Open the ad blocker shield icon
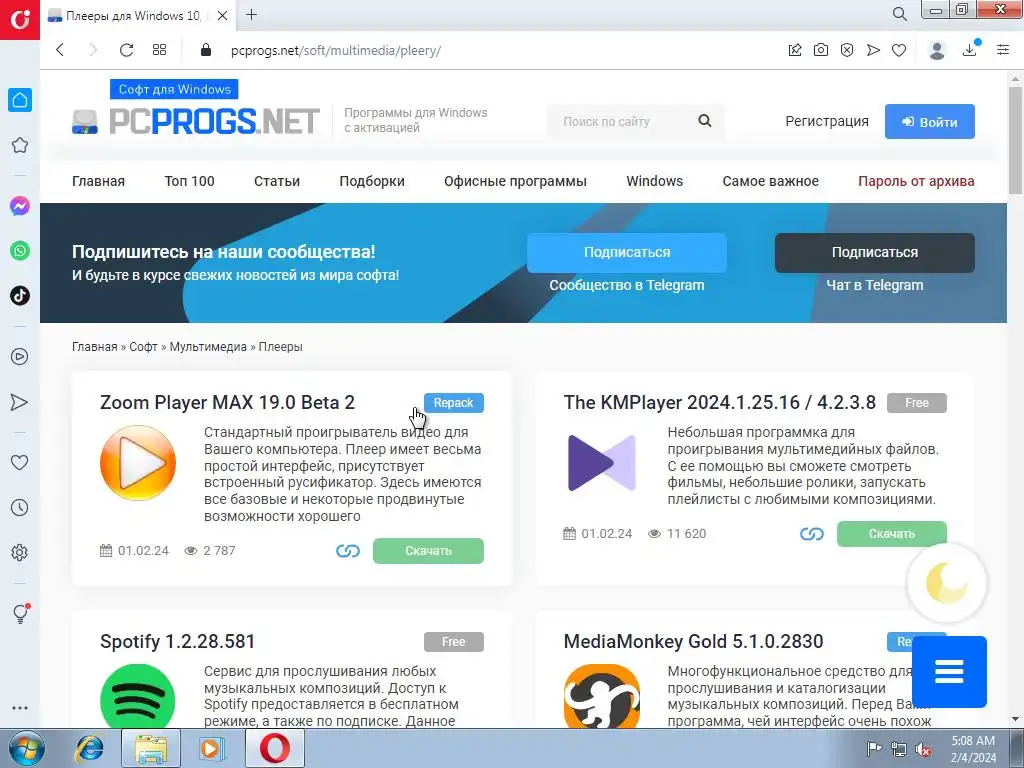This screenshot has width=1024, height=768. (847, 50)
